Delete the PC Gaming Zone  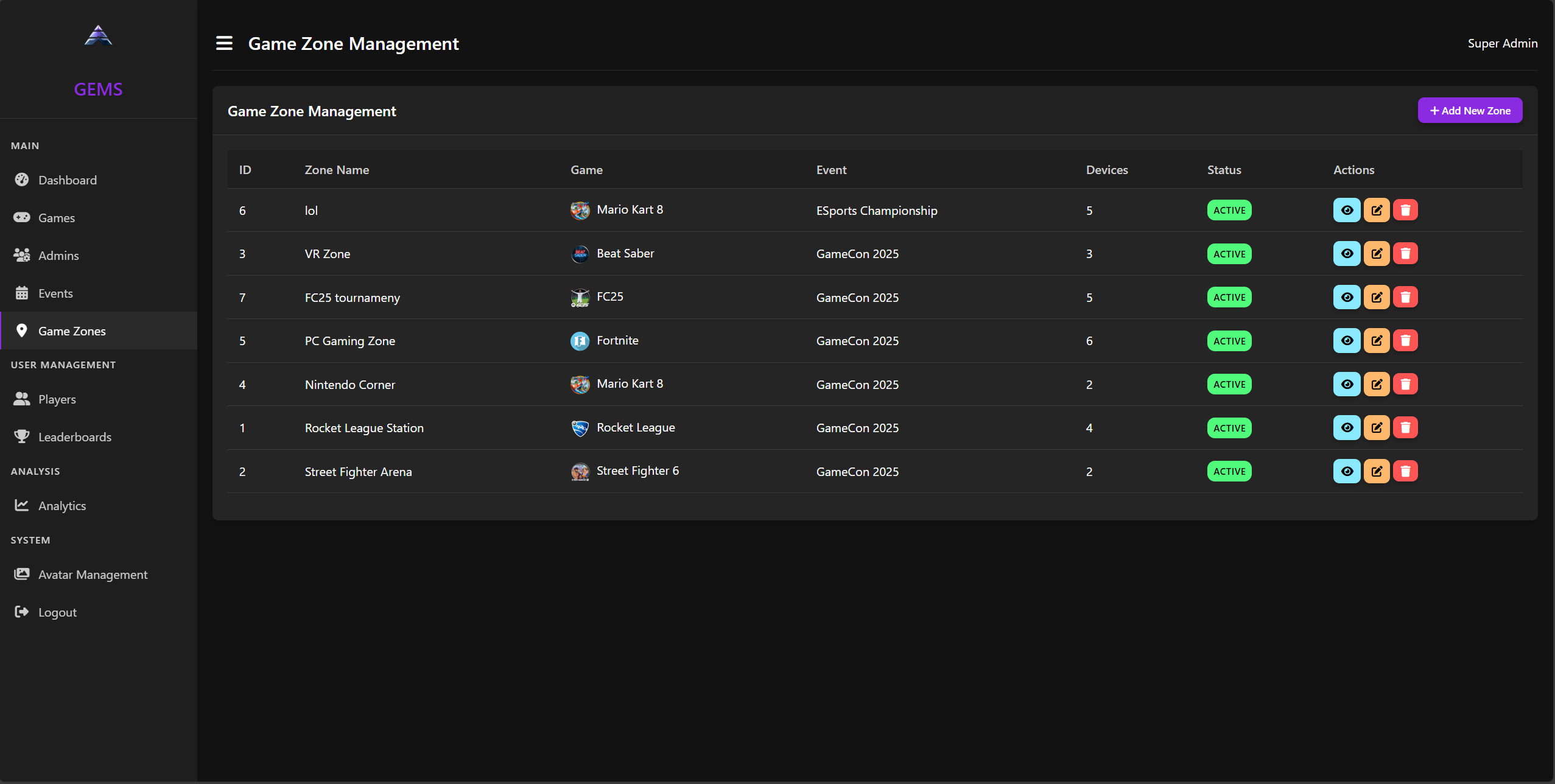point(1405,341)
